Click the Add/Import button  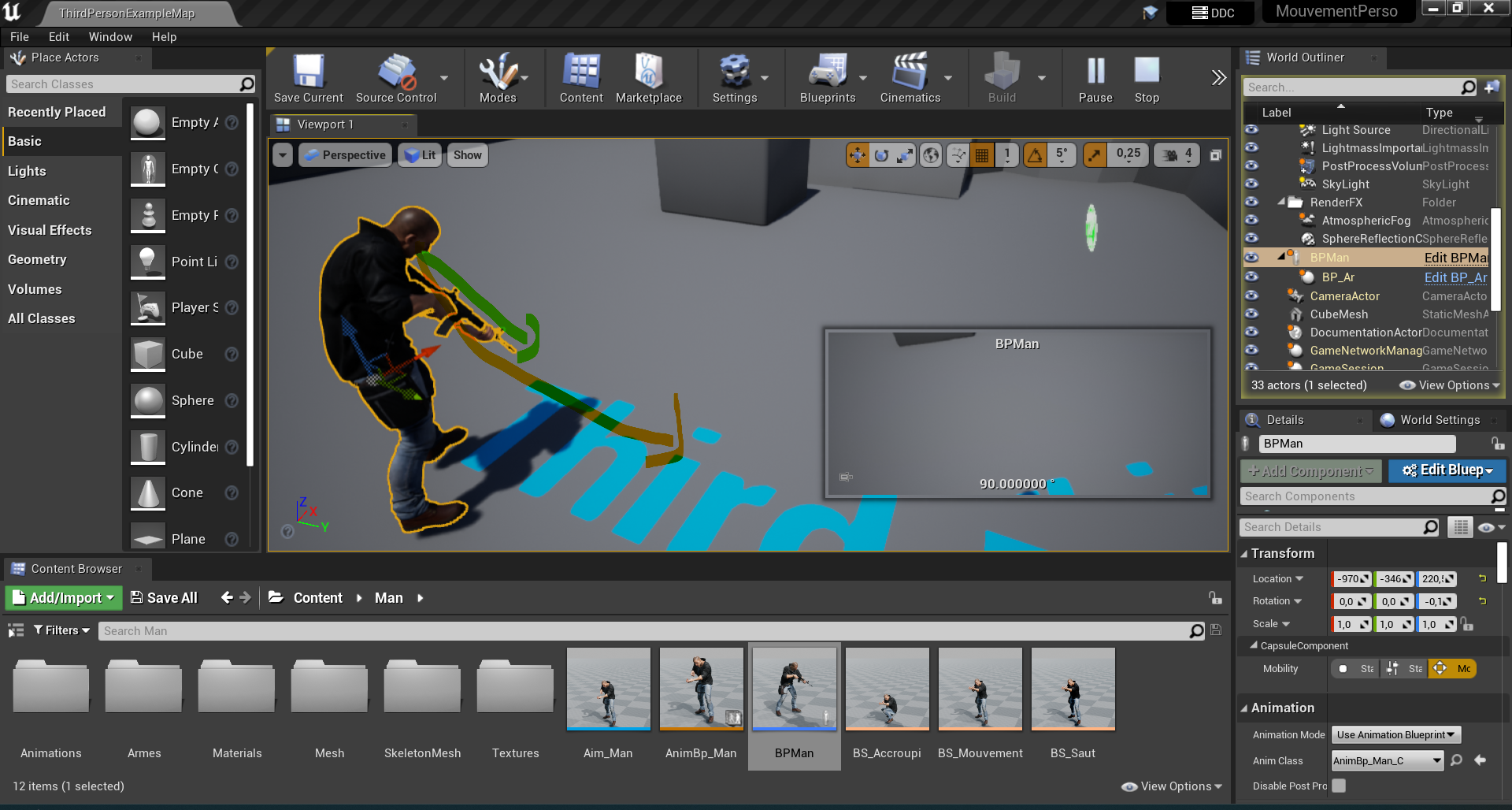(64, 598)
